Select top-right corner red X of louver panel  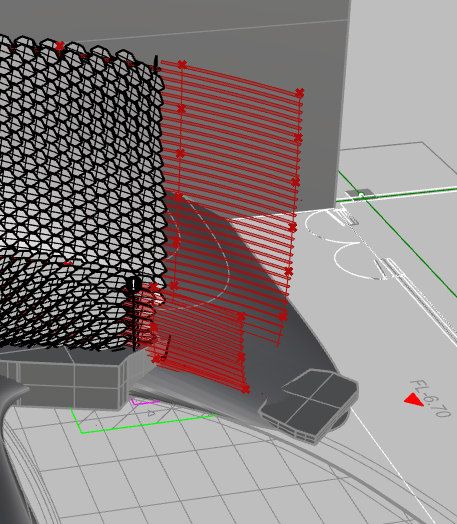pos(300,93)
